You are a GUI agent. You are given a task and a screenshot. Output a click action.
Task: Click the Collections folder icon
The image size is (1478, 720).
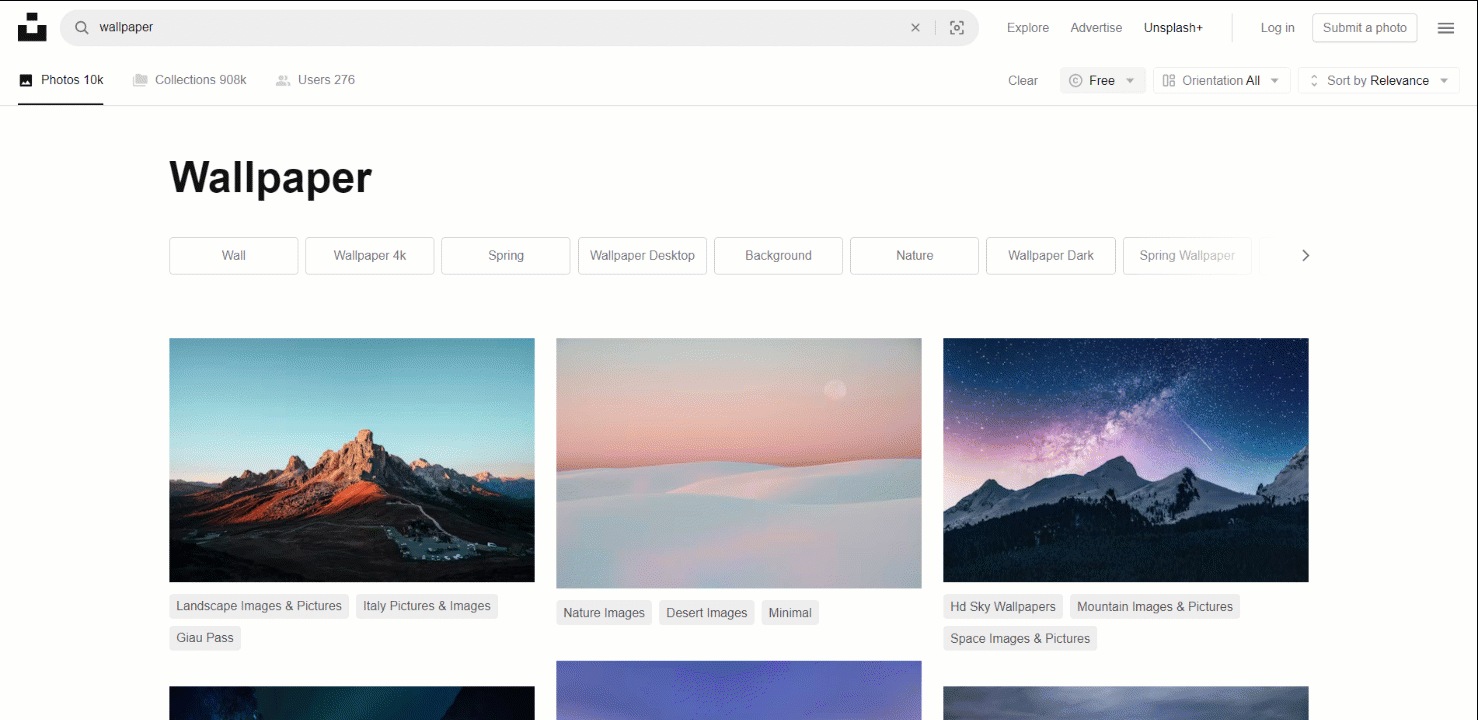139,79
